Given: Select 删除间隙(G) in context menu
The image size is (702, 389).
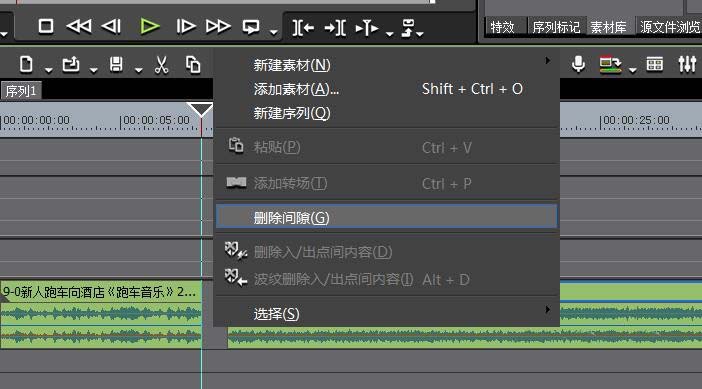Looking at the screenshot, I should 387,217.
